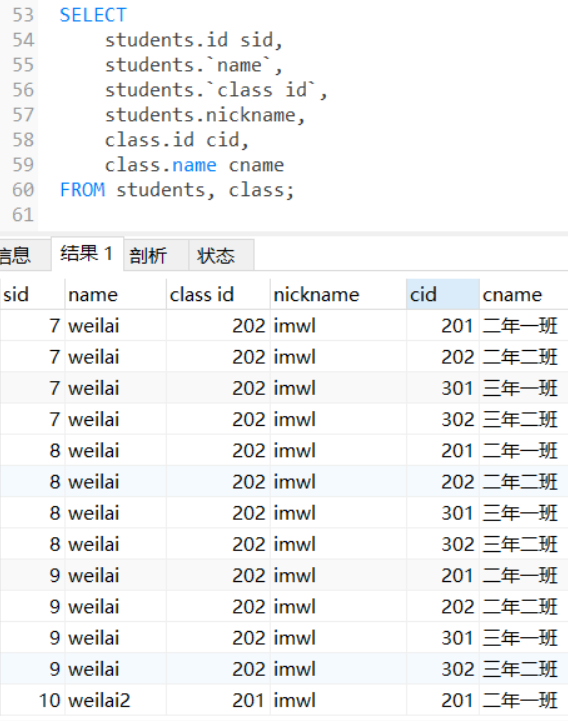The height and width of the screenshot is (721, 568).
Task: Select the class id column header
Action: point(218,294)
